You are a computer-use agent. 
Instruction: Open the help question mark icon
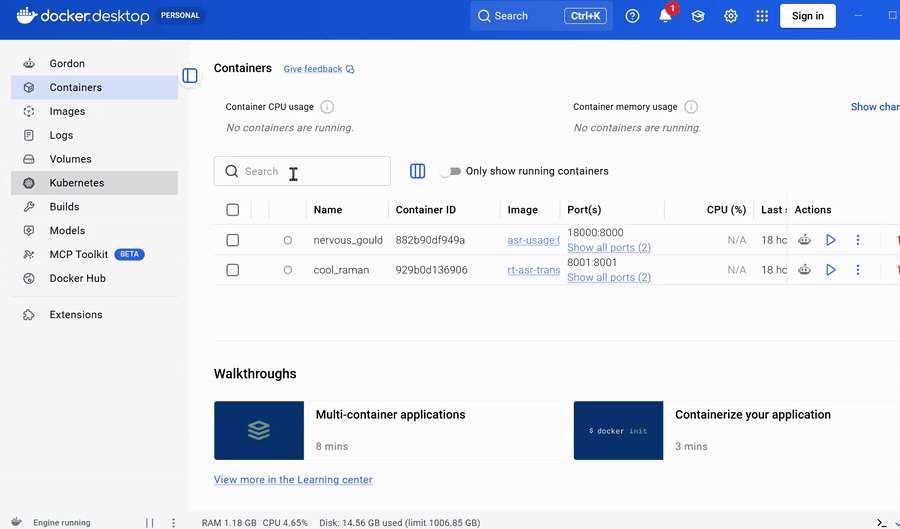coord(633,16)
